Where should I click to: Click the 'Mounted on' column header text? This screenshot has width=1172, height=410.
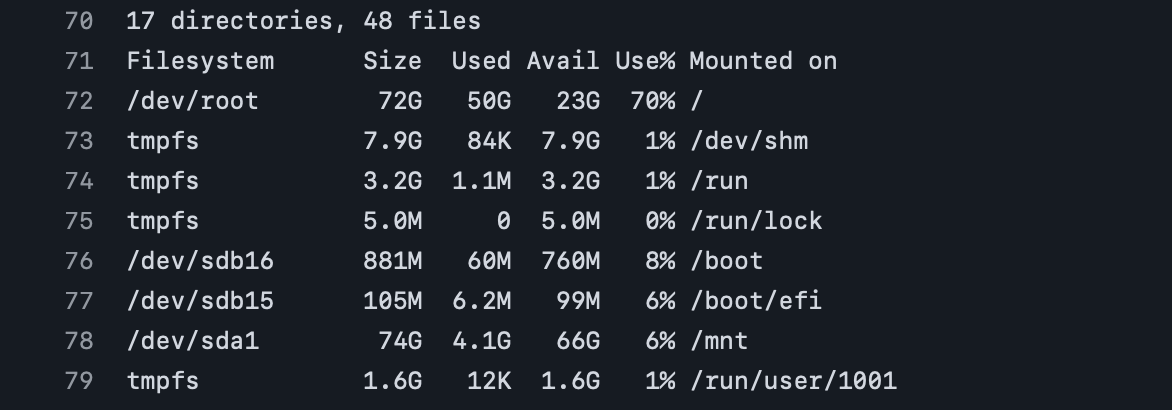(763, 61)
